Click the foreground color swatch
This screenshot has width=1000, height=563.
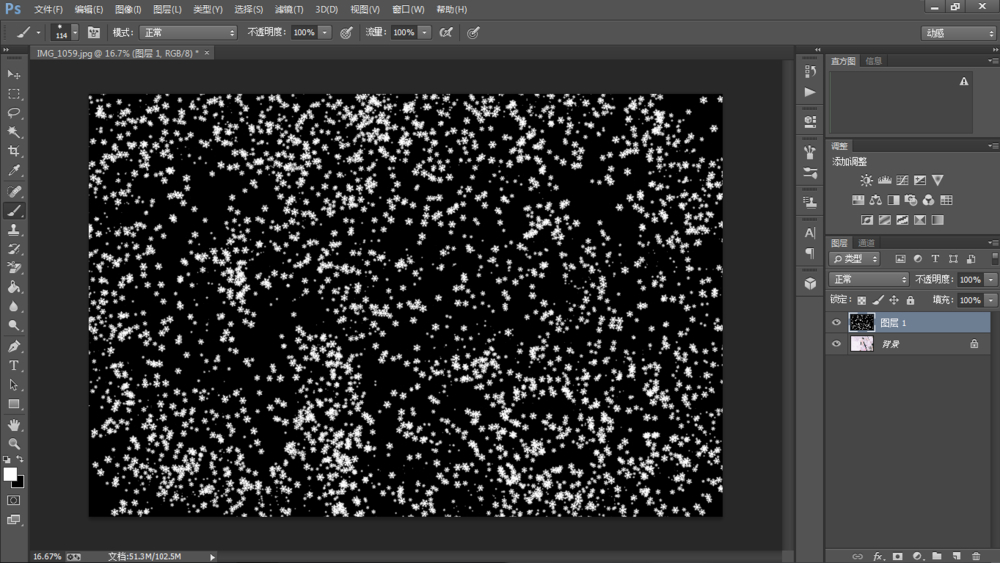tap(10, 474)
